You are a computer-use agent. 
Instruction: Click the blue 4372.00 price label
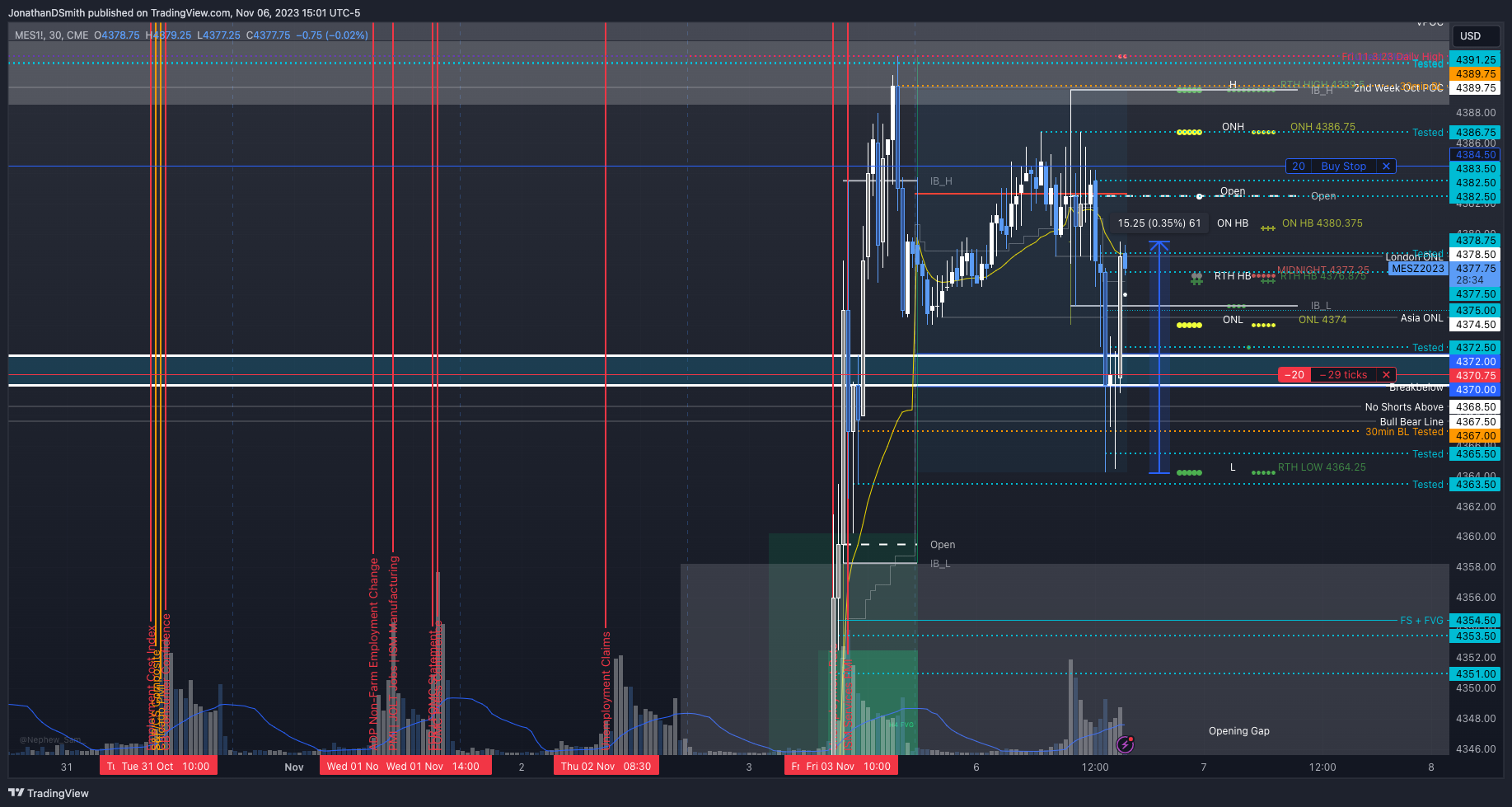(1476, 361)
